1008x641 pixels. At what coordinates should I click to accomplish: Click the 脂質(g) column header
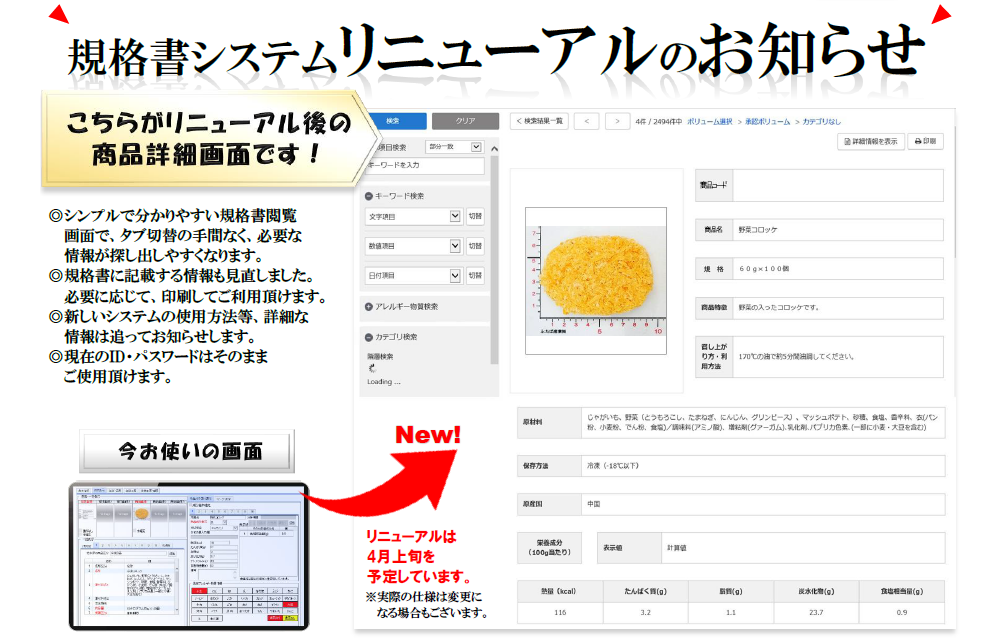coord(731,591)
